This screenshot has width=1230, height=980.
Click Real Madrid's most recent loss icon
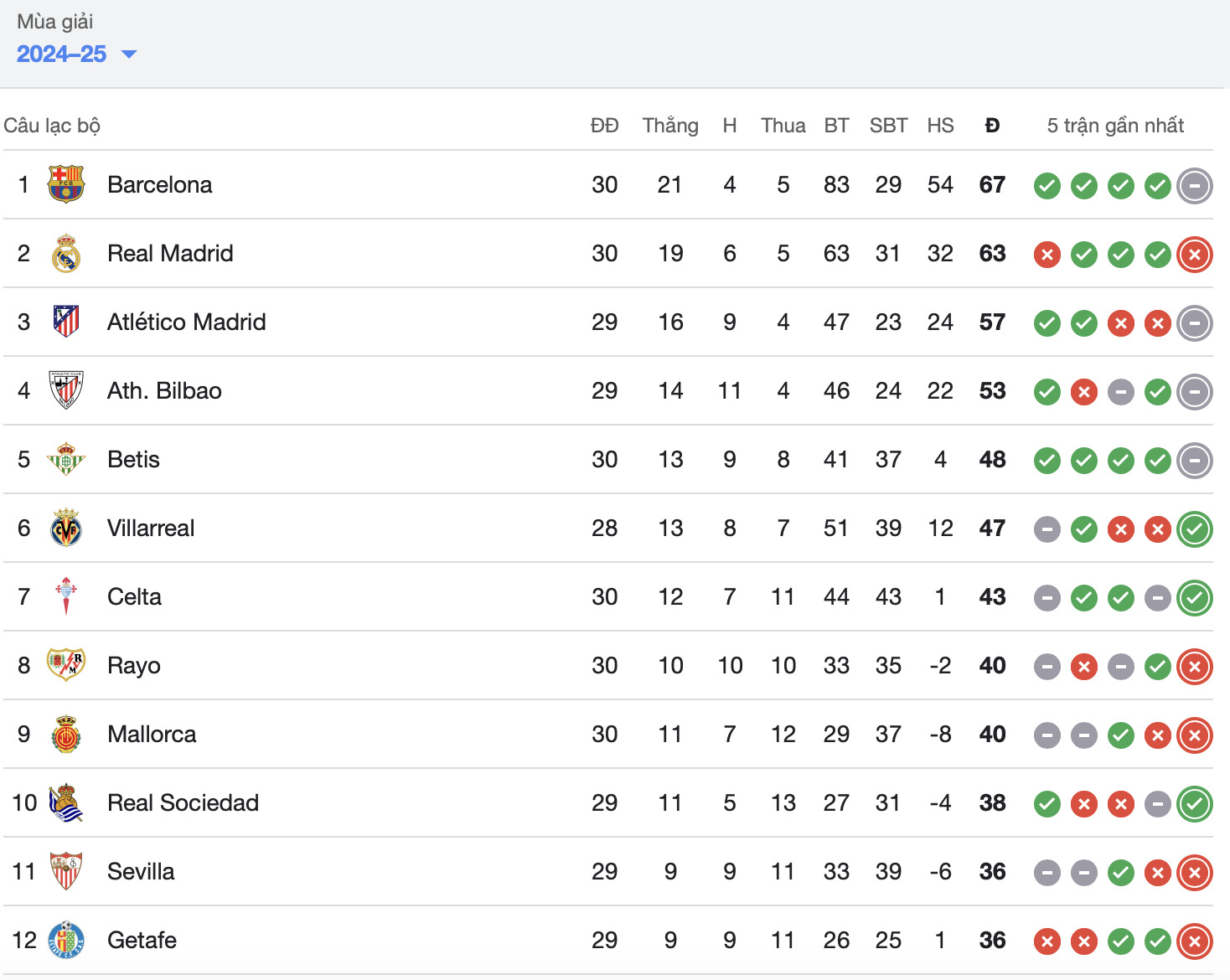1194,255
